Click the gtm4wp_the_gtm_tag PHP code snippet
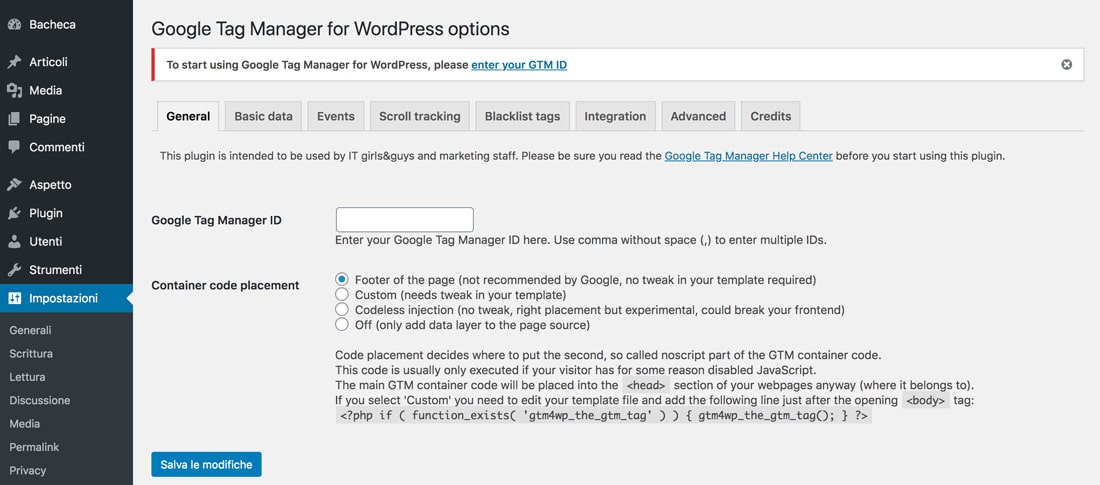Image resolution: width=1100 pixels, height=485 pixels. tap(603, 416)
